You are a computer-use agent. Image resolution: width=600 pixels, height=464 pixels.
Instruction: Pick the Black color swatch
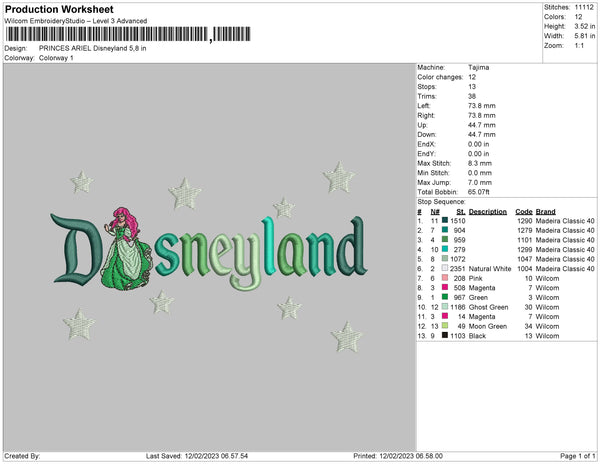pos(445,335)
